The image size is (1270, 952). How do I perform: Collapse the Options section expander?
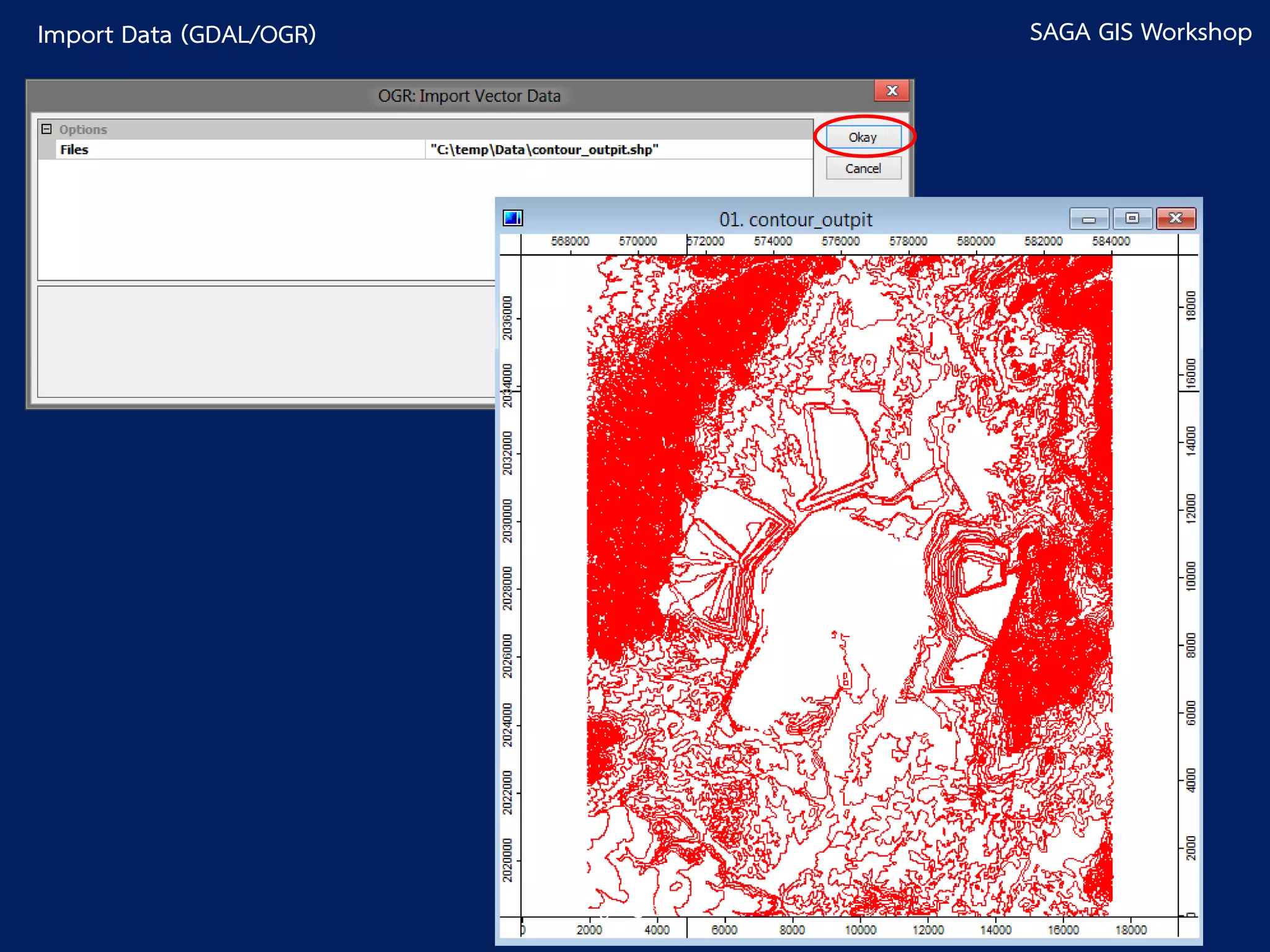point(47,129)
